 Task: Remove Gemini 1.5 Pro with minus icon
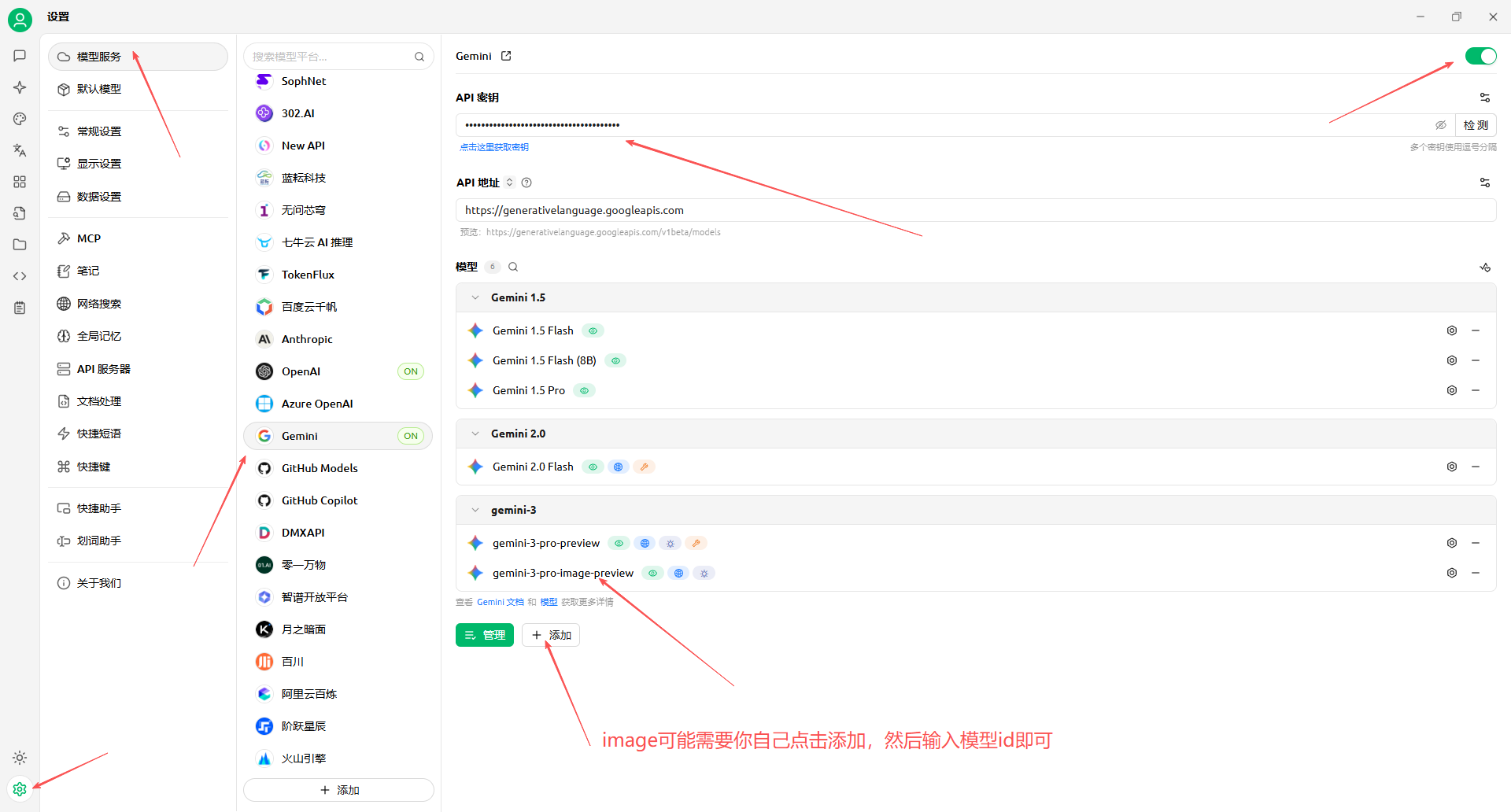click(x=1476, y=390)
